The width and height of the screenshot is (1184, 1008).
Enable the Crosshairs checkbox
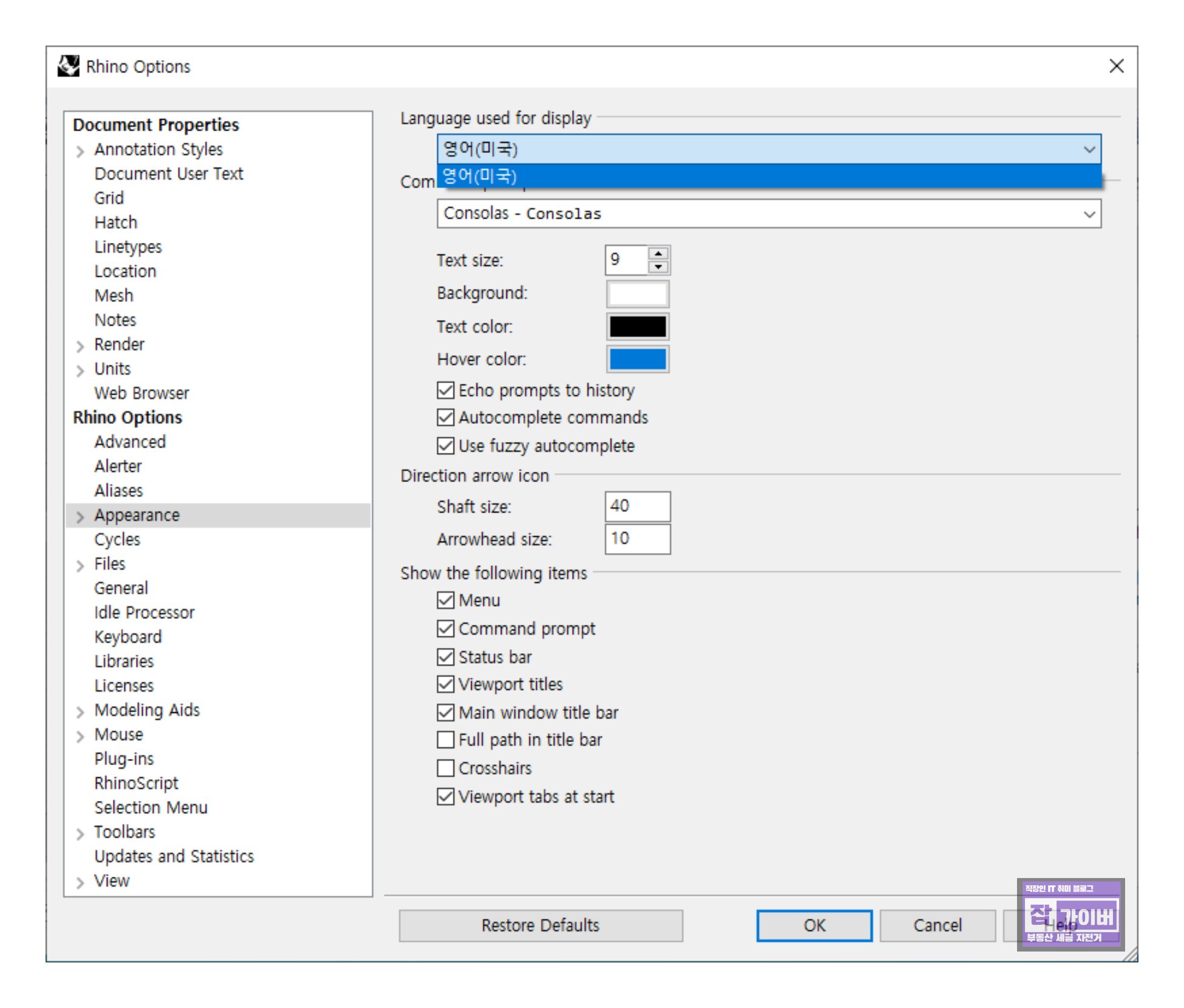click(x=446, y=768)
